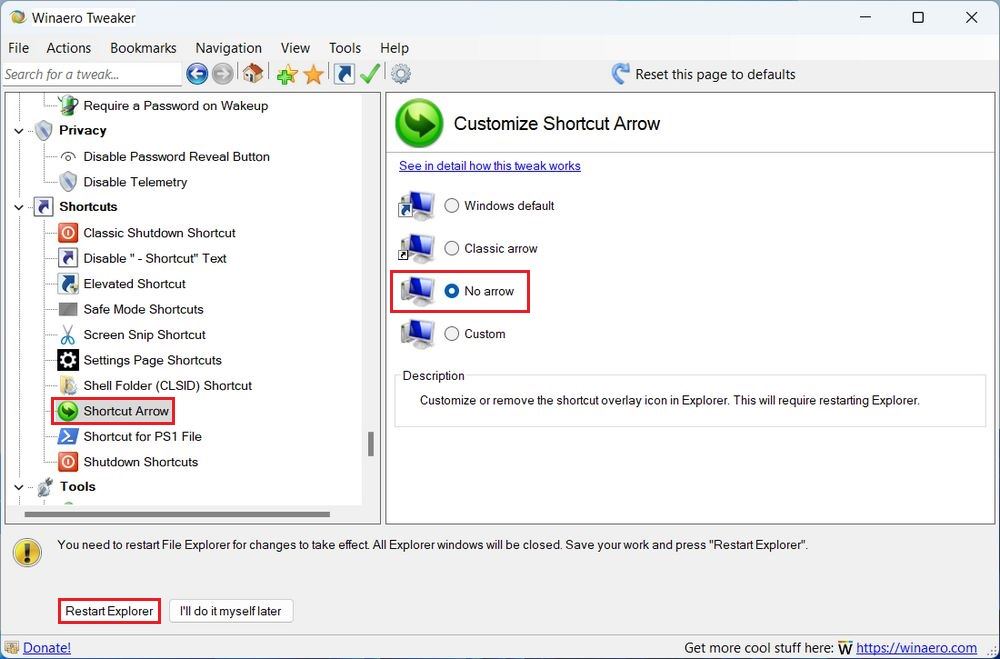The height and width of the screenshot is (659, 1000).
Task: Click the Settings Page Shortcuts gear icon
Action: click(68, 360)
